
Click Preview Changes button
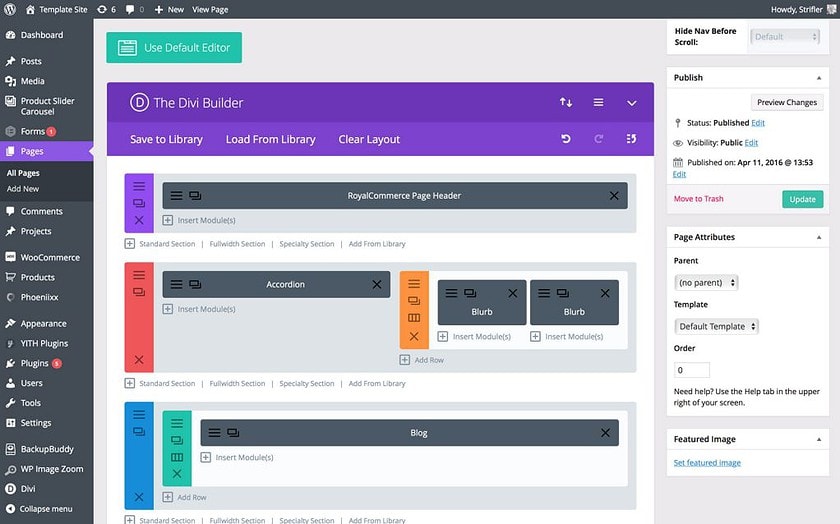pyautogui.click(x=787, y=102)
